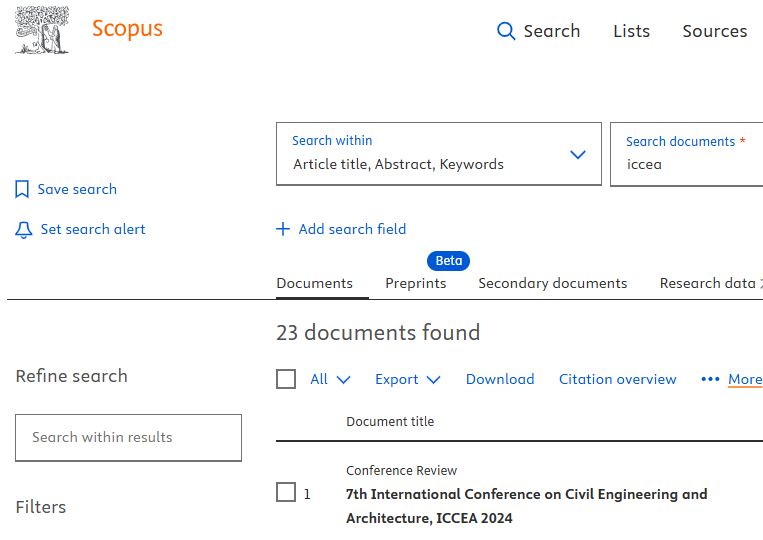Switch to the Research data tab
Screen dimensions: 763x540
coord(708,283)
